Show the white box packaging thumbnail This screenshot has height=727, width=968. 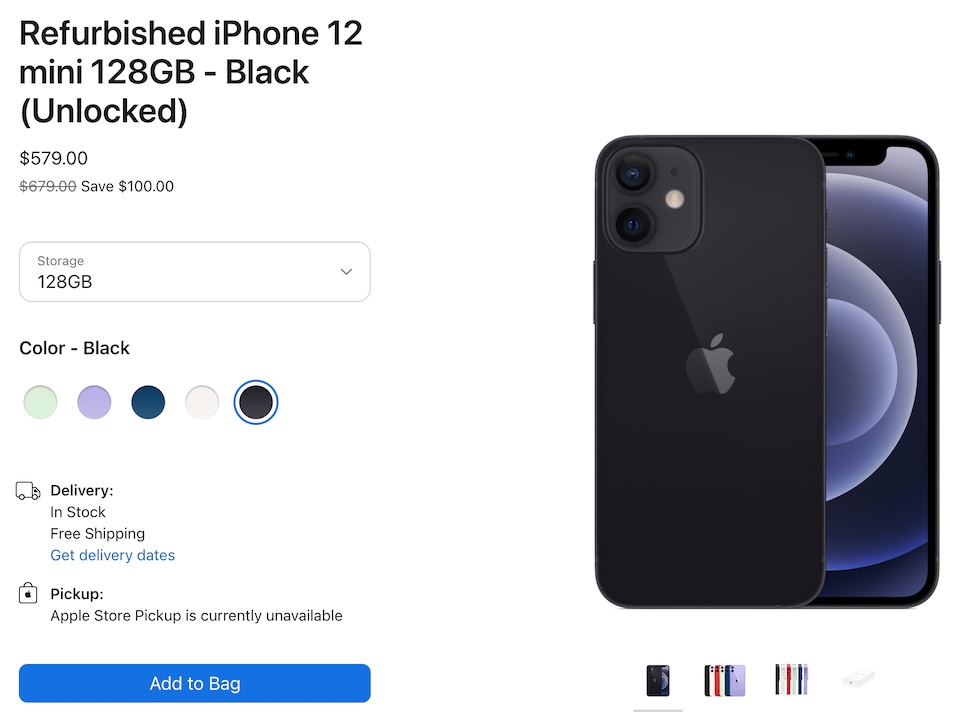coord(859,678)
